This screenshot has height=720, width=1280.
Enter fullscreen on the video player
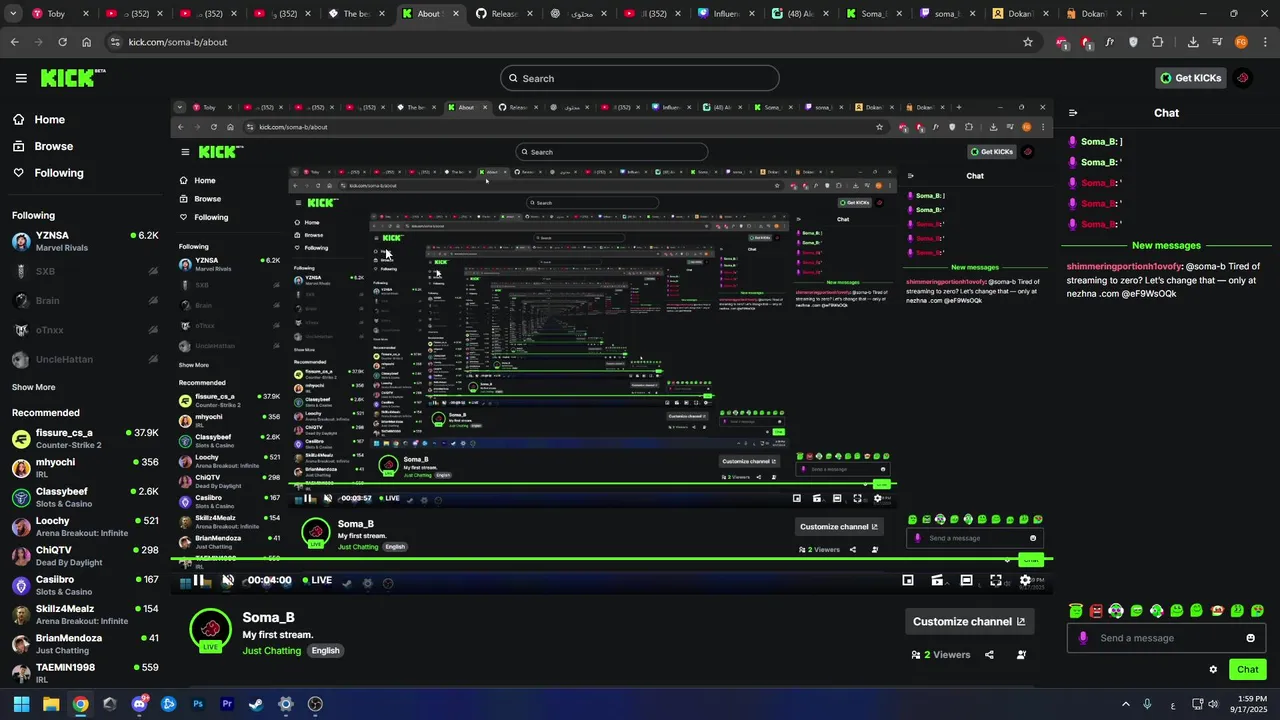(x=996, y=580)
